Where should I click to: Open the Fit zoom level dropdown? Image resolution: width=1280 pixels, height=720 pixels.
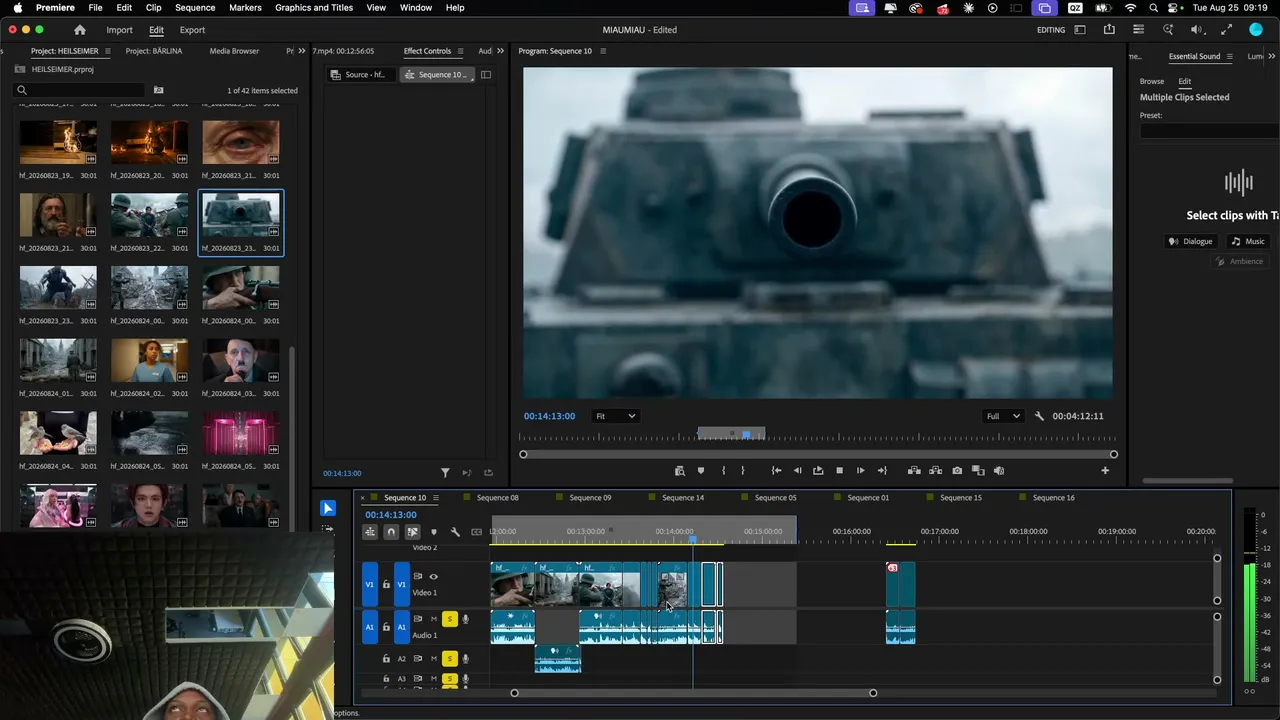coord(615,416)
